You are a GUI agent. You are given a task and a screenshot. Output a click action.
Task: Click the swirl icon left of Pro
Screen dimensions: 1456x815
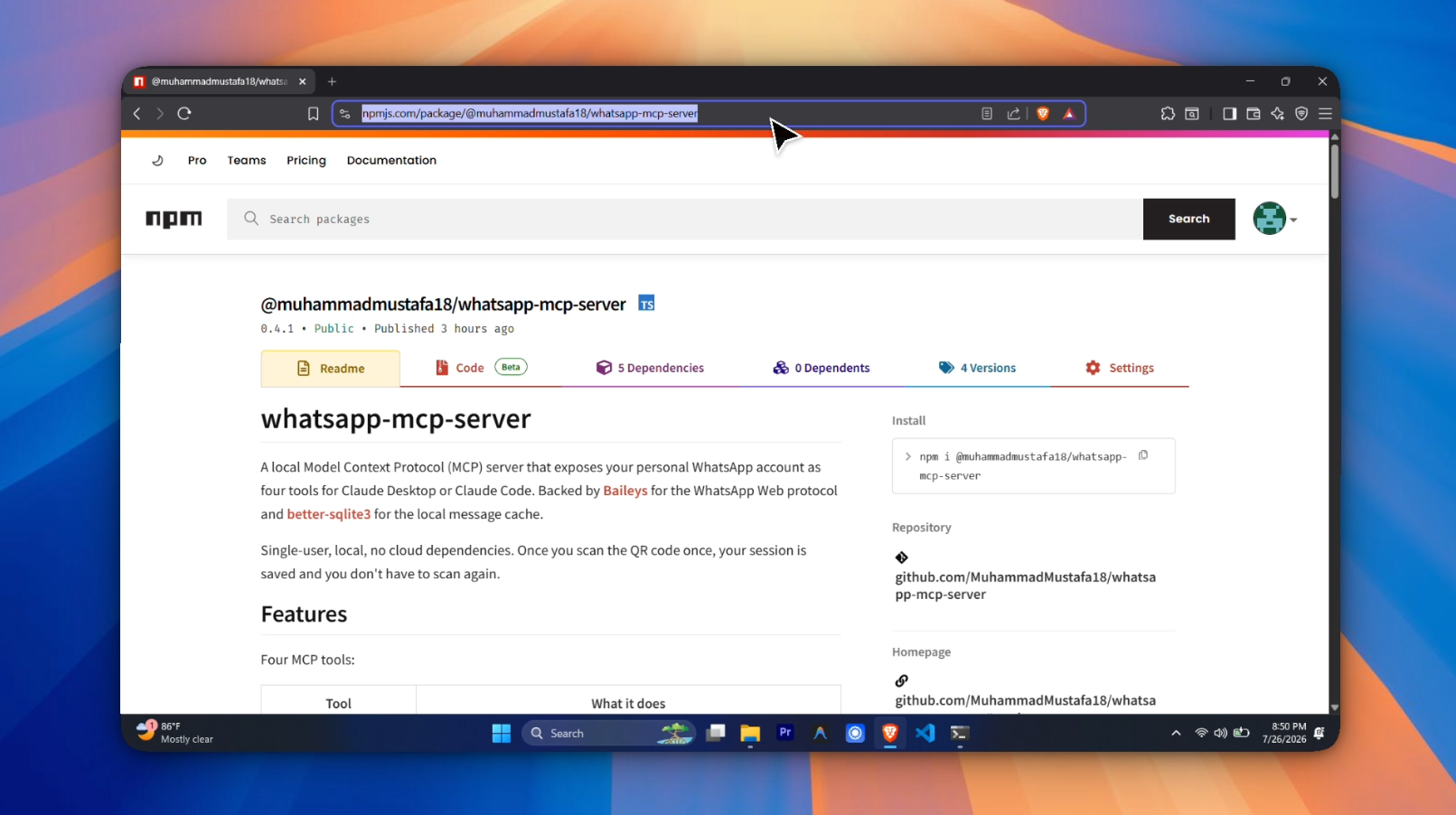click(157, 161)
